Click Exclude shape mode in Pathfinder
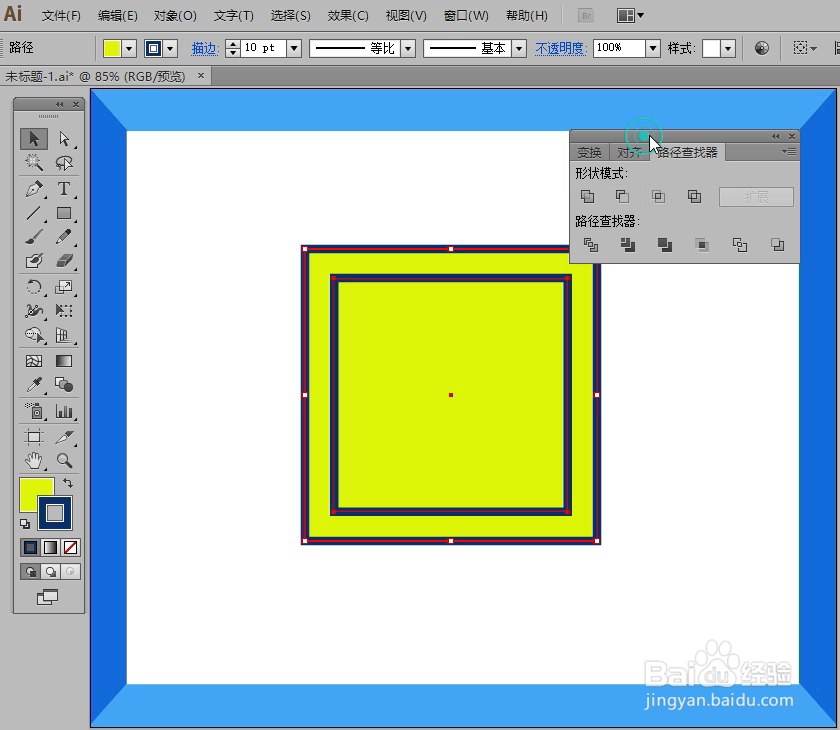 pos(694,197)
